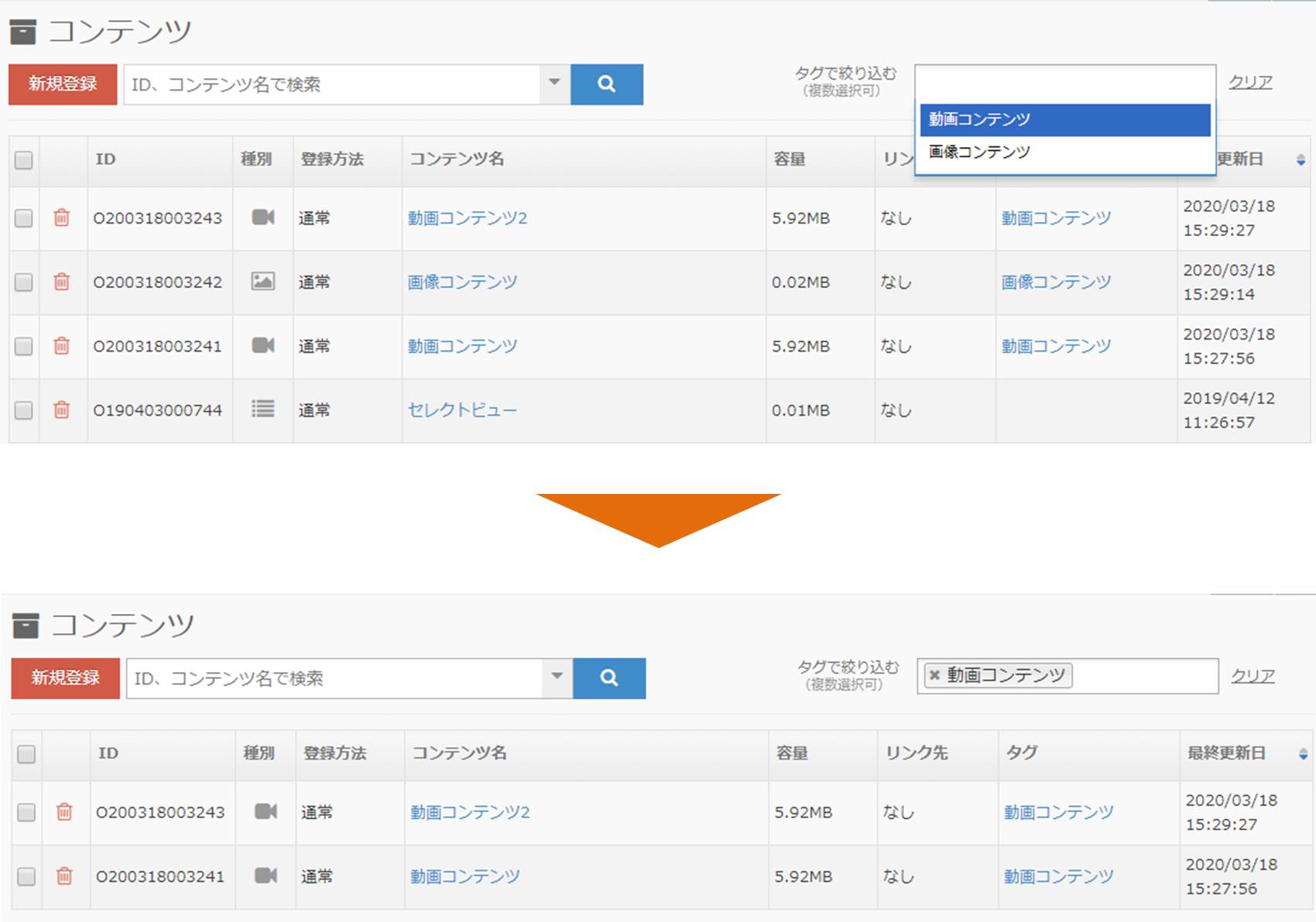Image resolution: width=1316 pixels, height=922 pixels.
Task: Open 動画コンテンツ2 content link in upper table
Action: point(468,218)
